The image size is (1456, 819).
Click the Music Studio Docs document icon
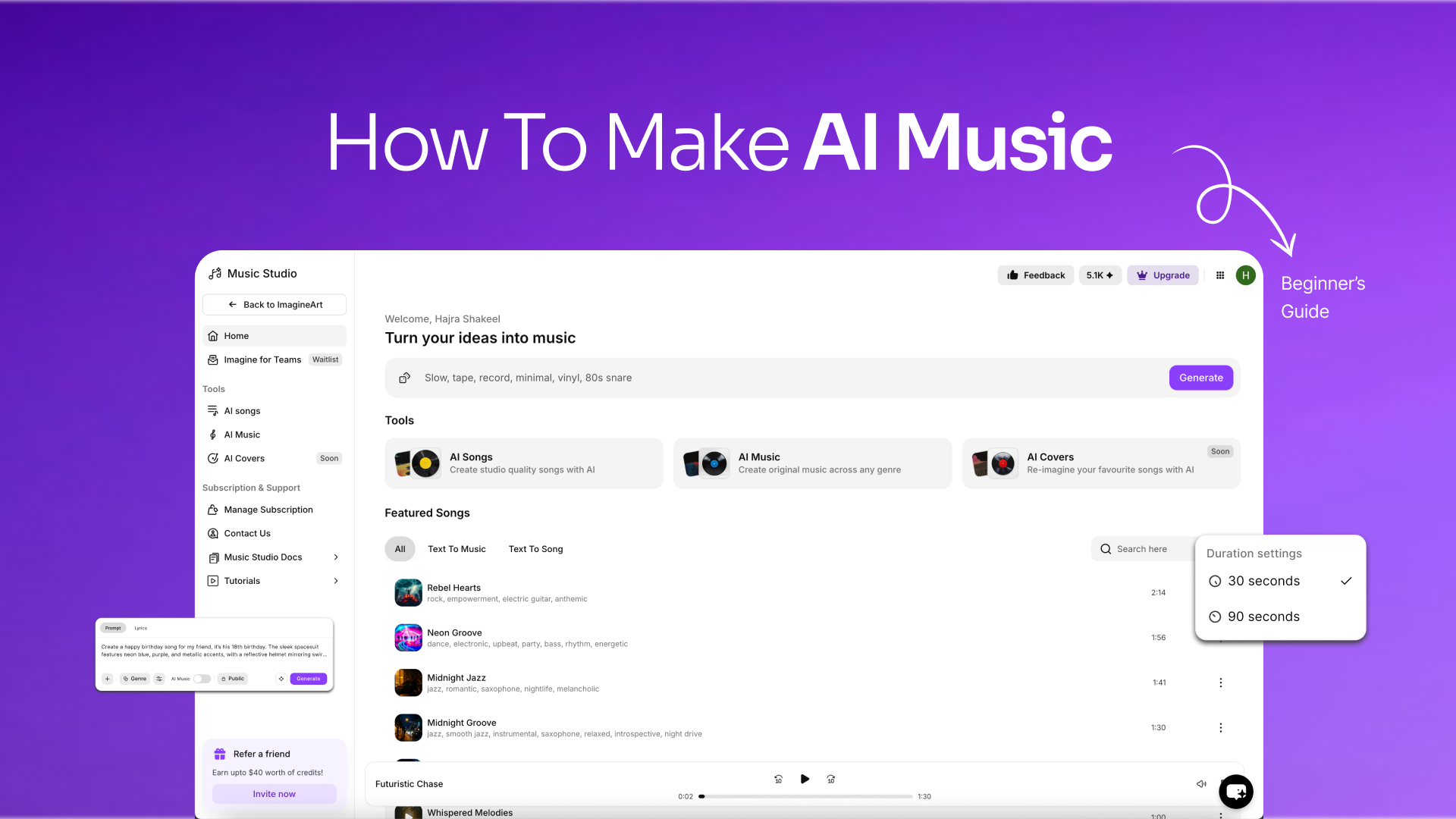[x=213, y=557]
